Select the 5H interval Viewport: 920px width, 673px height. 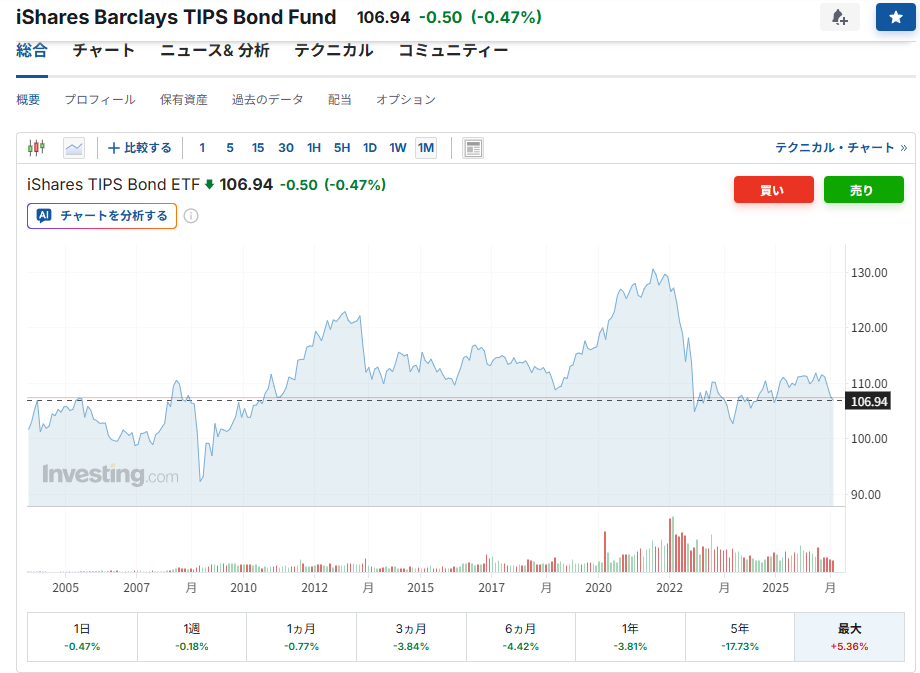[342, 148]
